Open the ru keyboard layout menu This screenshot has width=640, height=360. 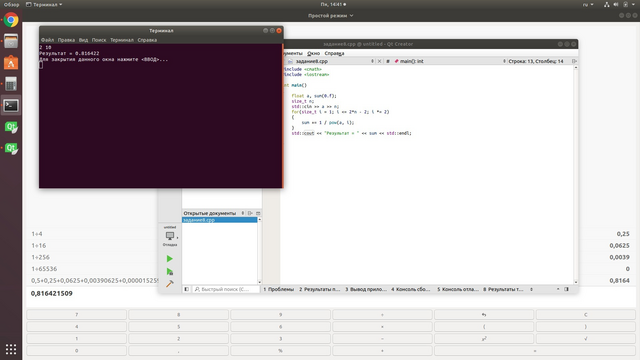click(588, 4)
